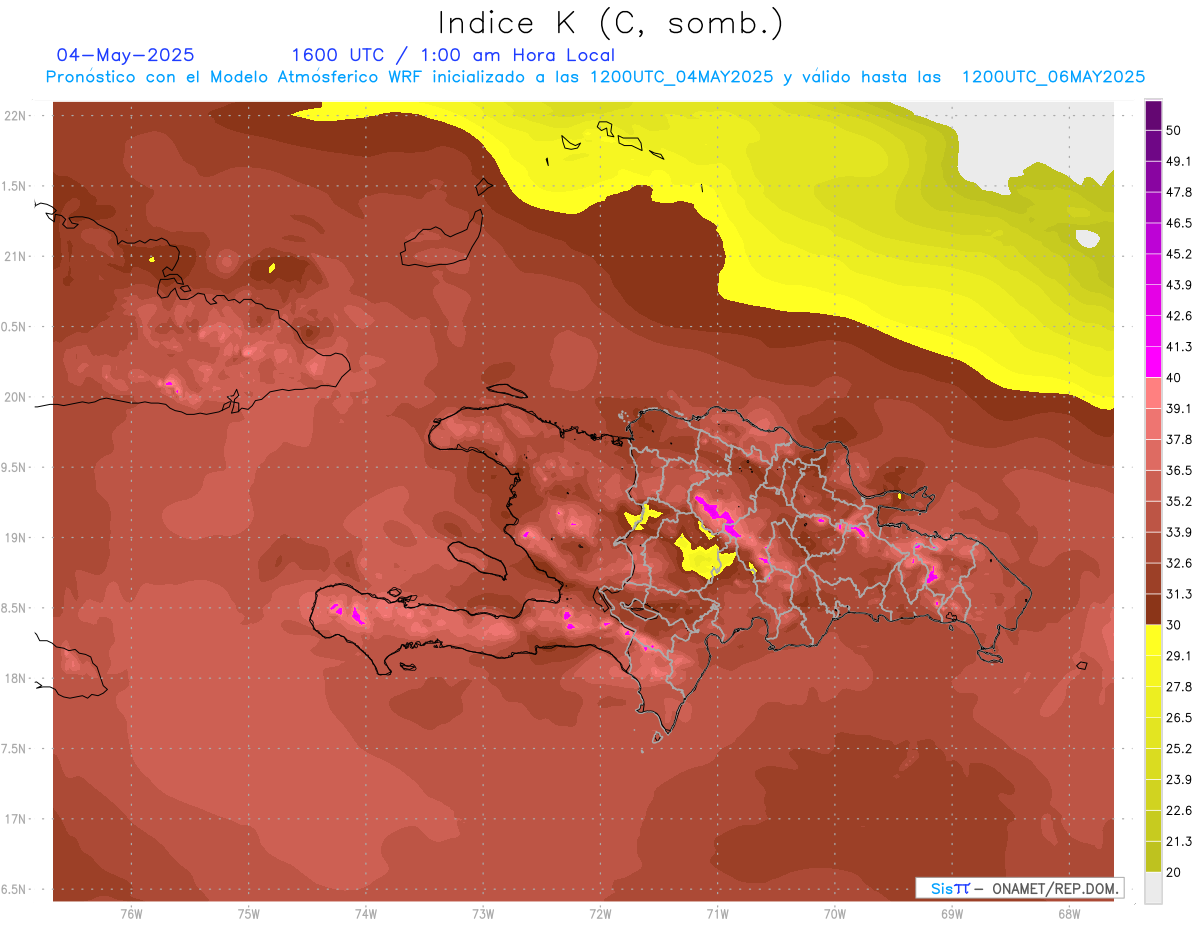Select the date label "04-May-2025"
Screen dimensions: 1200x927
pos(125,55)
